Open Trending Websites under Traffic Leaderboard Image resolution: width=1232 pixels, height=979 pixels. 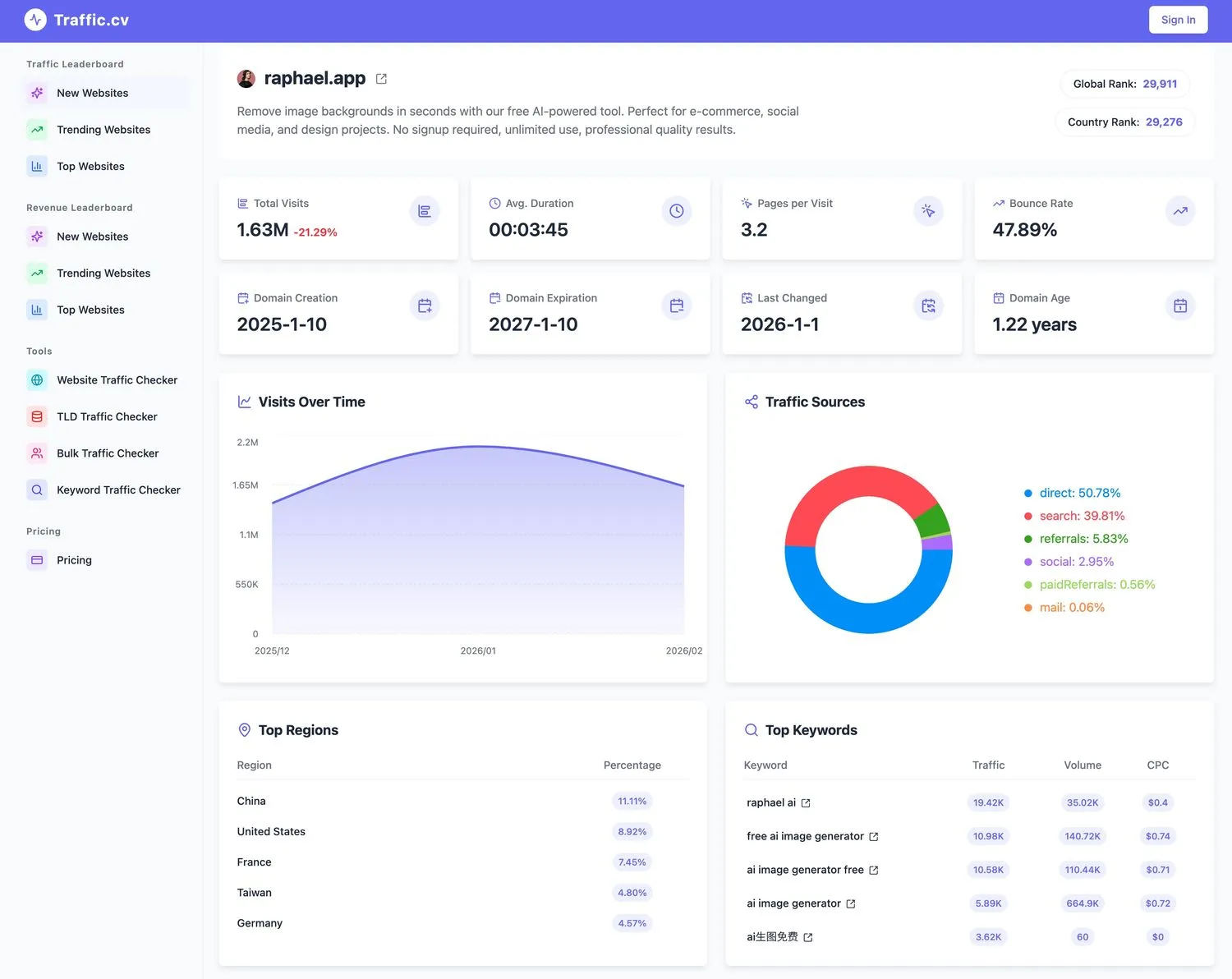[106, 130]
